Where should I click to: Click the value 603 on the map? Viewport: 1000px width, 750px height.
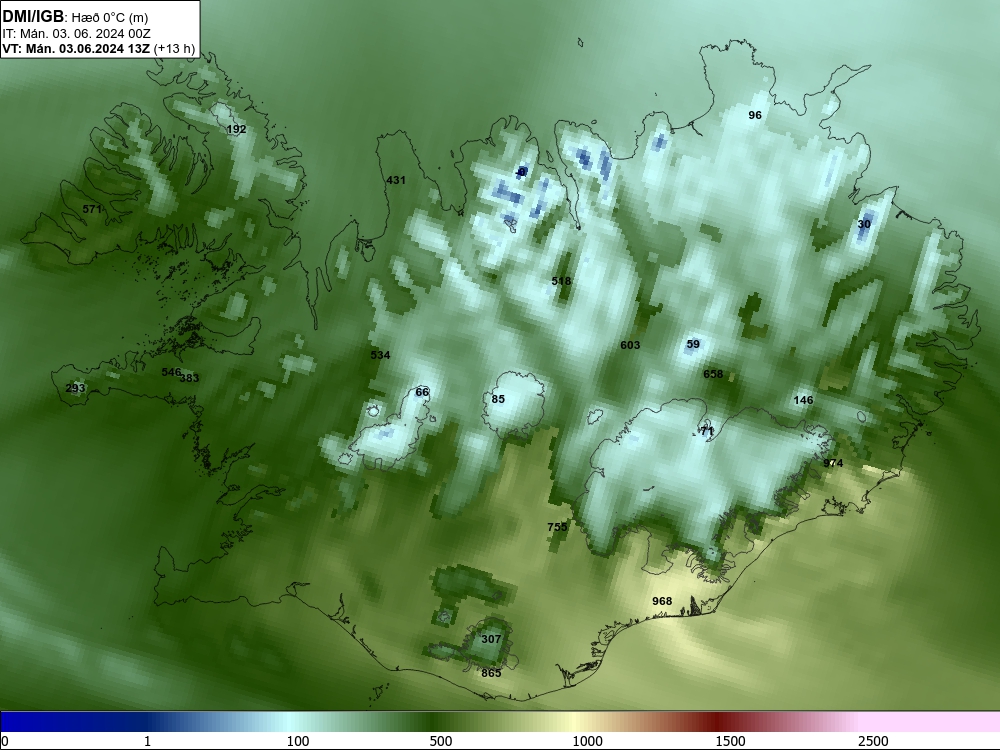[x=630, y=345]
